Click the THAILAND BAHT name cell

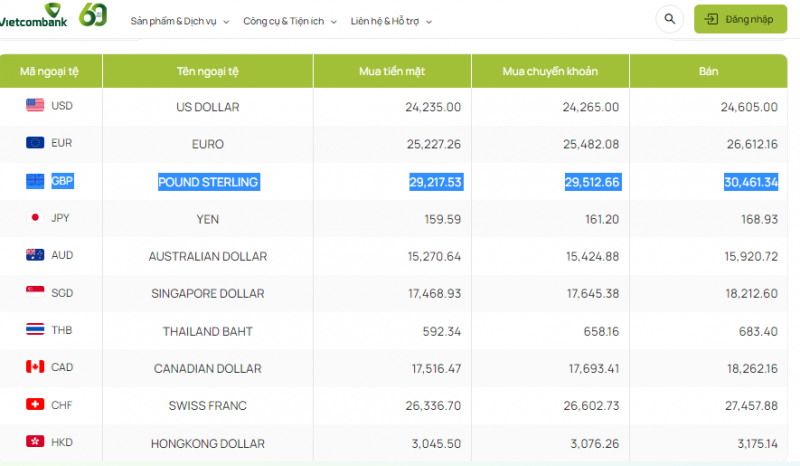pyautogui.click(x=208, y=332)
